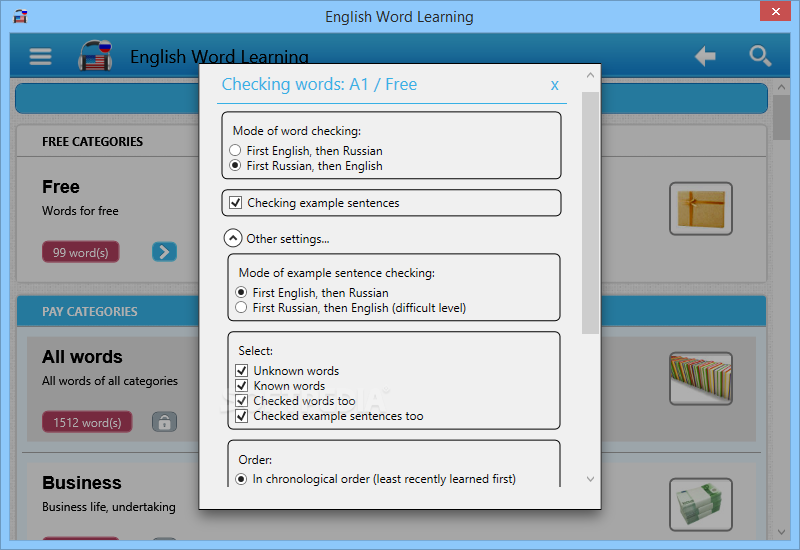This screenshot has width=800, height=550.
Task: Close the English Word Learning window
Action: pos(776,11)
